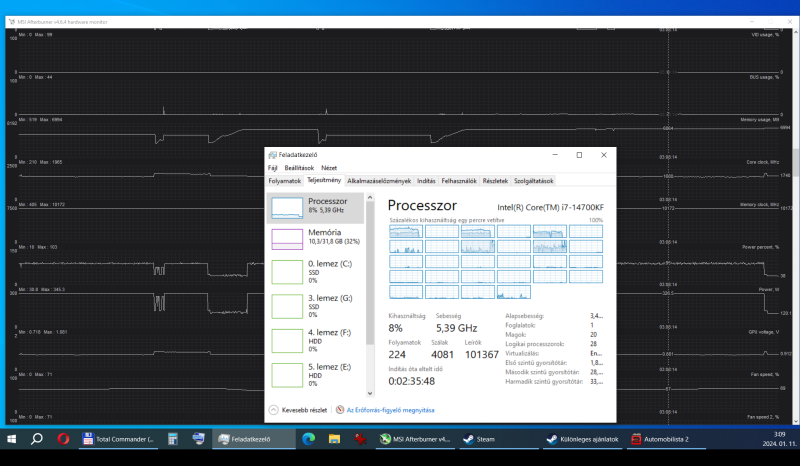Open the Calculator taskbar icon
The image size is (800, 466).
172,439
